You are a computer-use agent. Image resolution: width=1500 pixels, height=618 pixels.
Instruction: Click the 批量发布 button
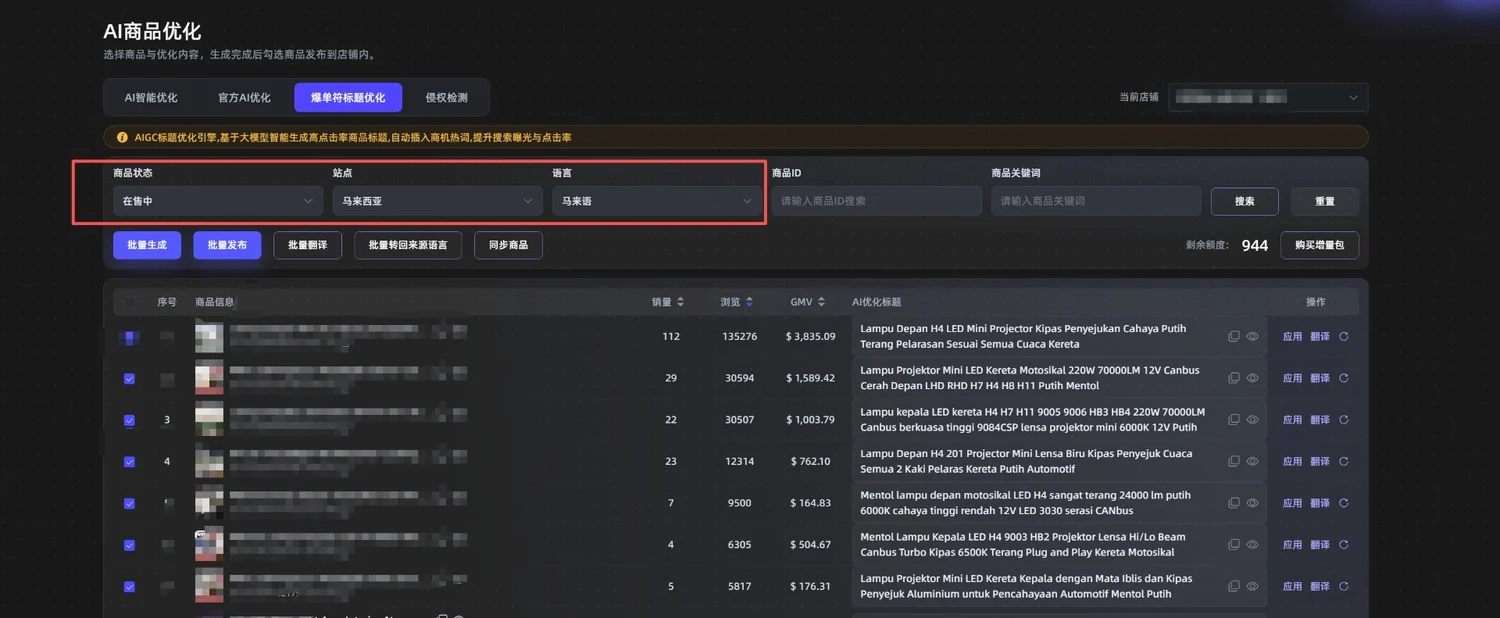227,245
